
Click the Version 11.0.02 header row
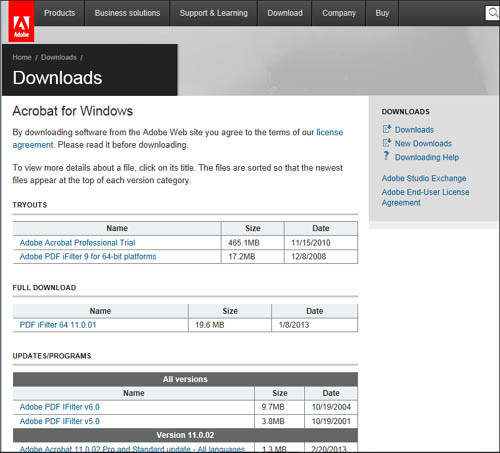pyautogui.click(x=185, y=435)
